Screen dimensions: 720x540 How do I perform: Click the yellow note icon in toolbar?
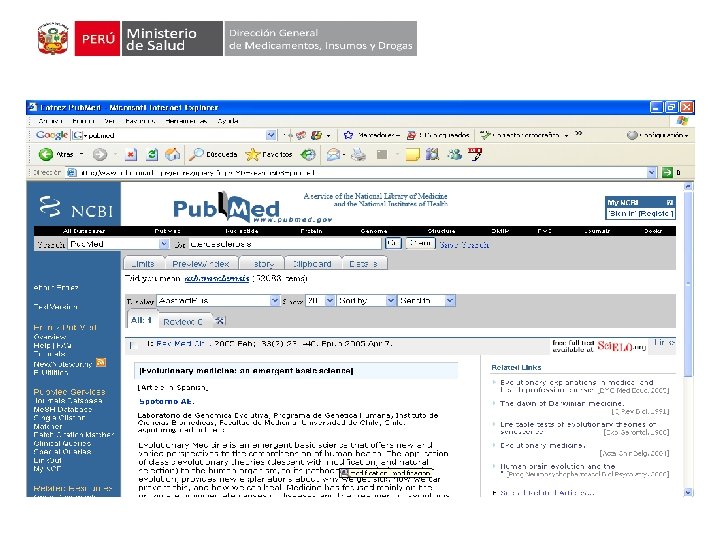[x=412, y=155]
